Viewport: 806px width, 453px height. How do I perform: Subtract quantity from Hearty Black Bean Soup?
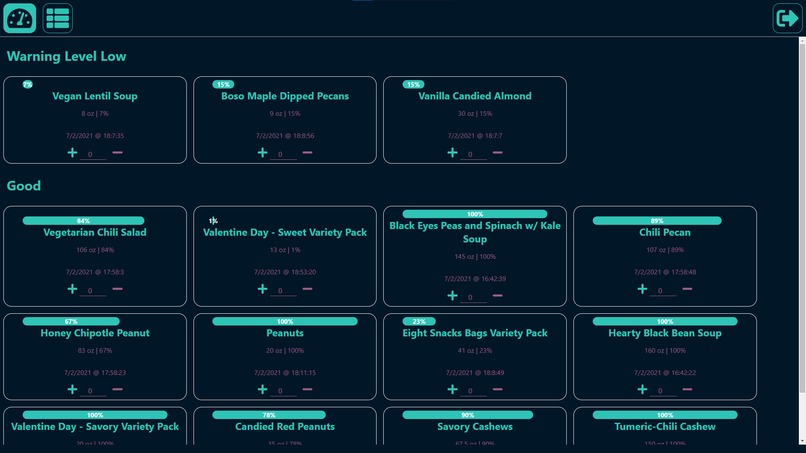(x=687, y=390)
